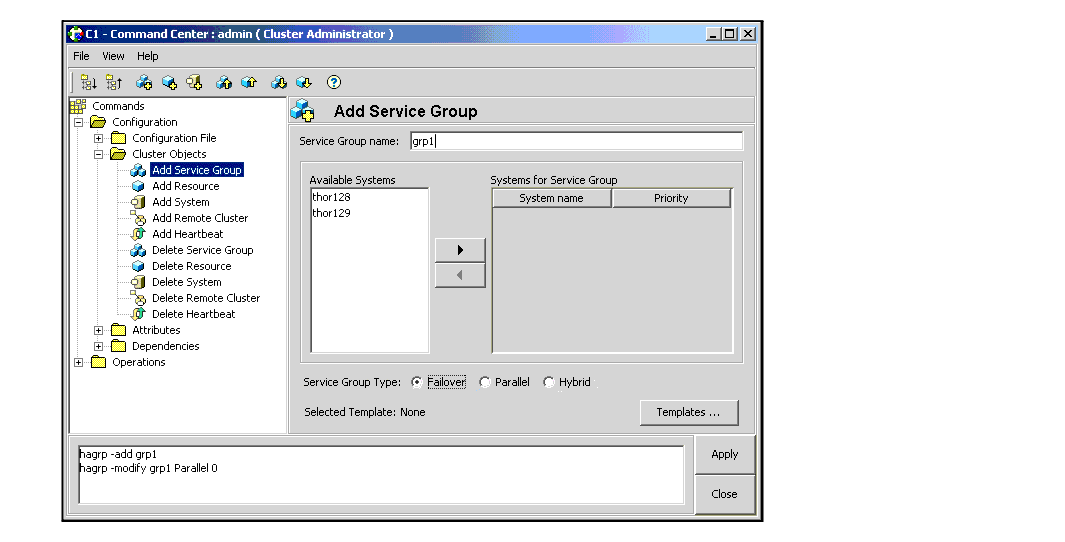Select Delete Remote Cluster in the tree
Viewport: 1065px width, 542px height.
[205, 298]
